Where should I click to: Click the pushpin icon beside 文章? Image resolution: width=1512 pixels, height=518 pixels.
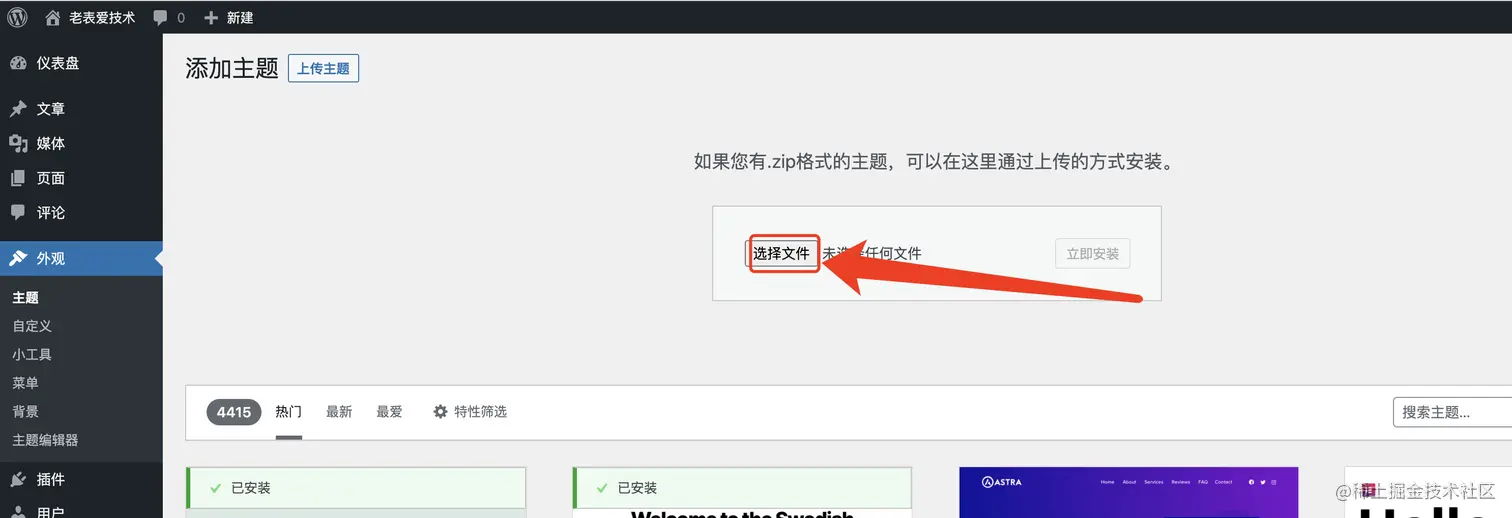pyautogui.click(x=18, y=109)
